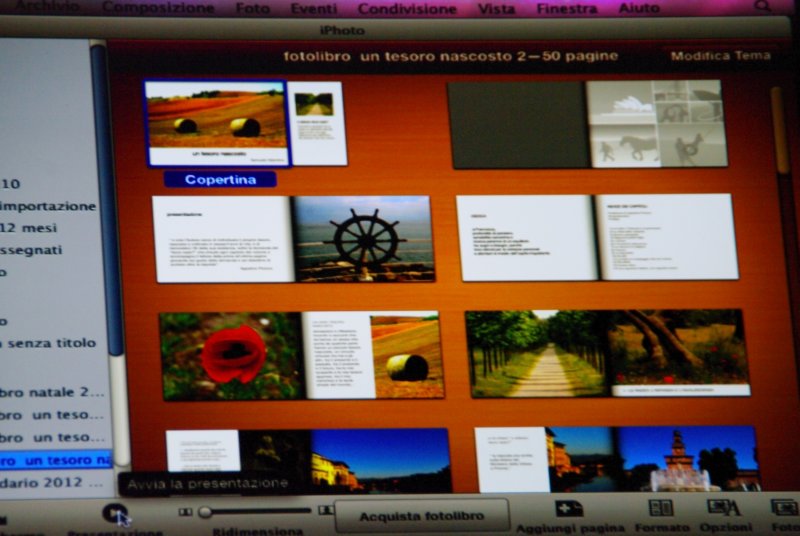This screenshot has height=536, width=800.
Task: Click the Modifica Tema button
Action: pyautogui.click(x=720, y=56)
